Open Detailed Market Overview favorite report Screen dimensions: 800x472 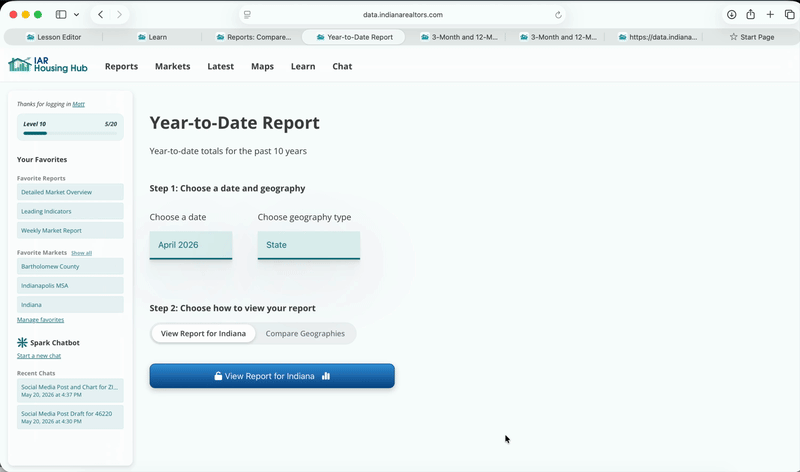tap(70, 192)
